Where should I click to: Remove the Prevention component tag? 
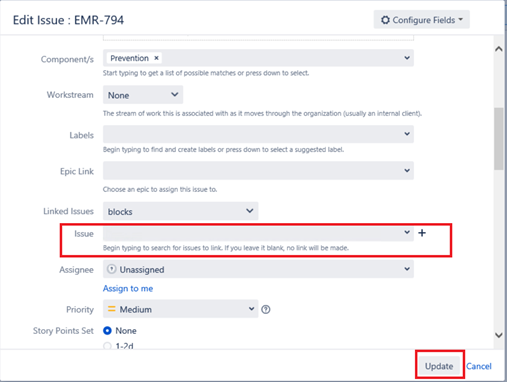coord(156,58)
